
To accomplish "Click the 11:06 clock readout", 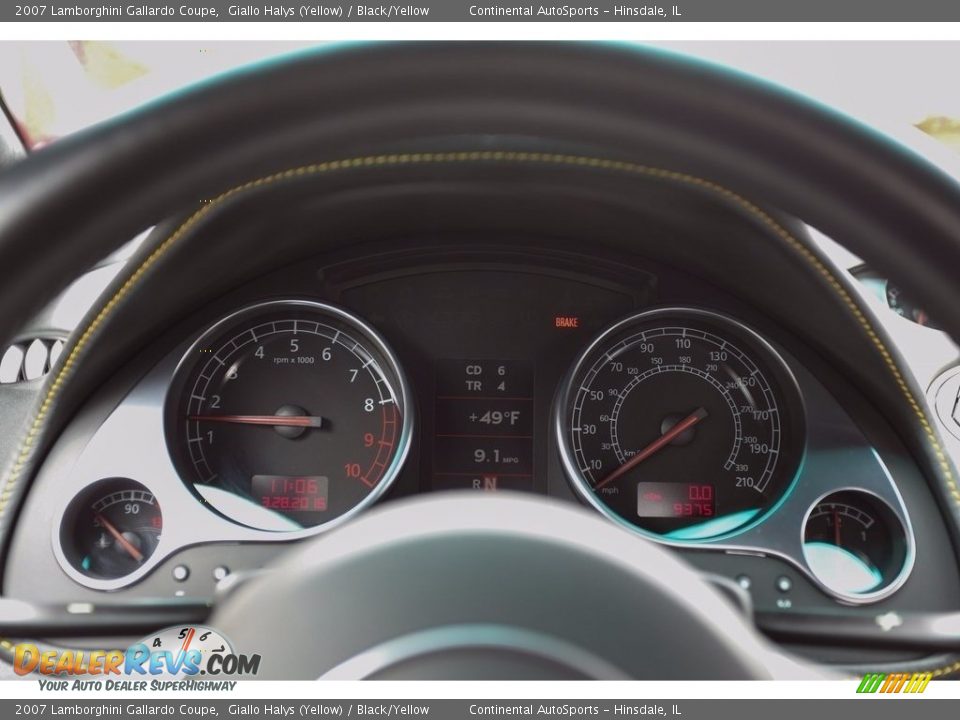I will tap(294, 487).
